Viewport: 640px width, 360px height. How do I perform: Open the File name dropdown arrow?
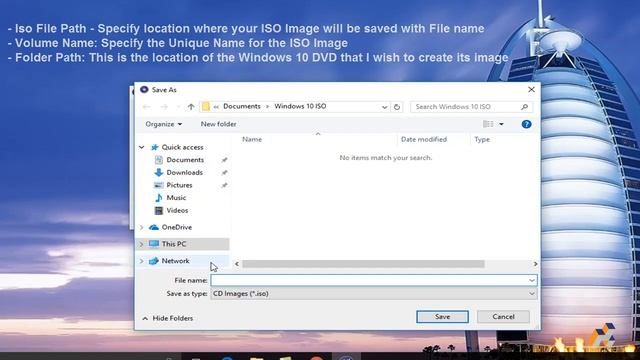tap(532, 280)
